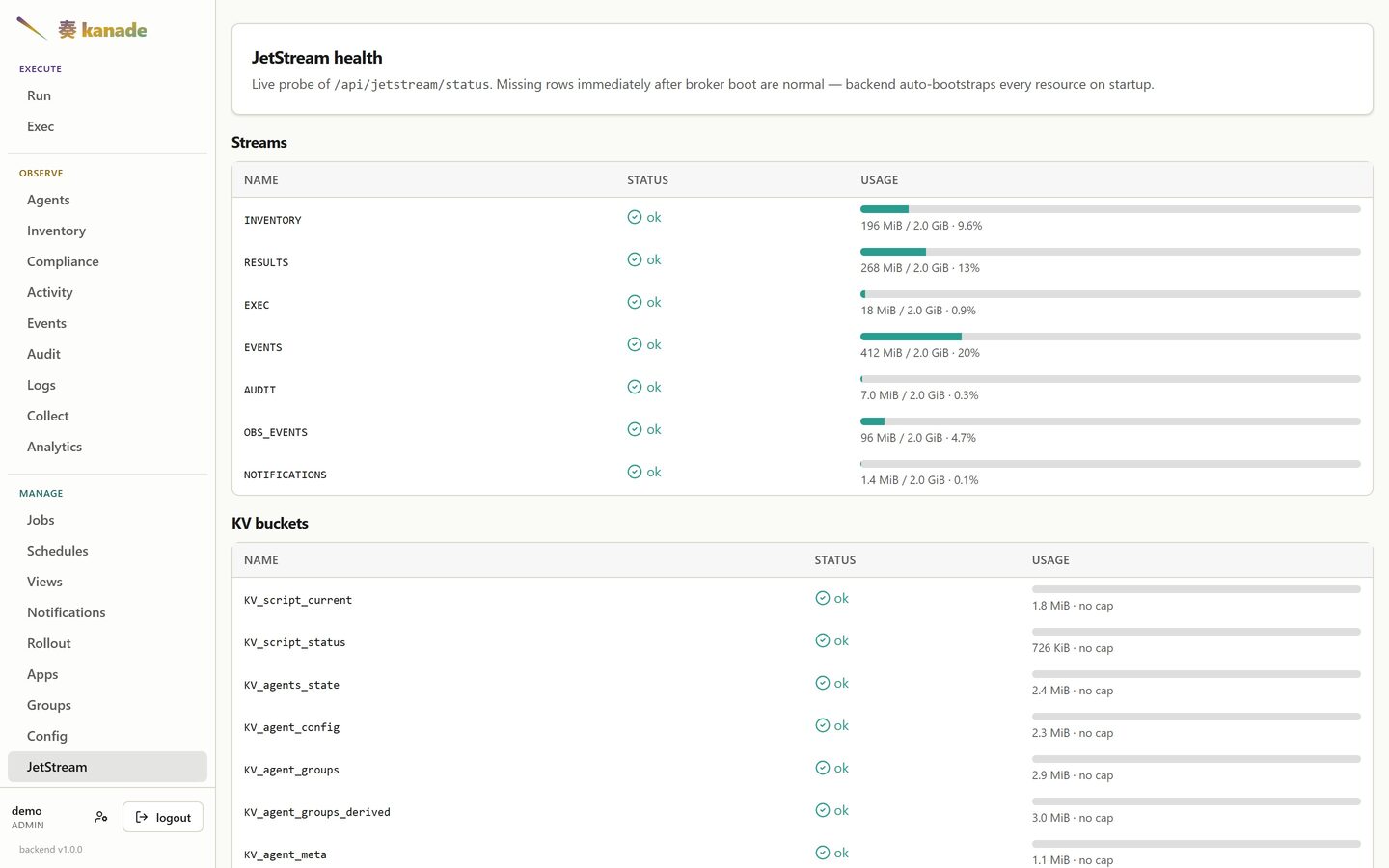The height and width of the screenshot is (868, 1389).
Task: Open Schedules in Manage section
Action: 107,551
